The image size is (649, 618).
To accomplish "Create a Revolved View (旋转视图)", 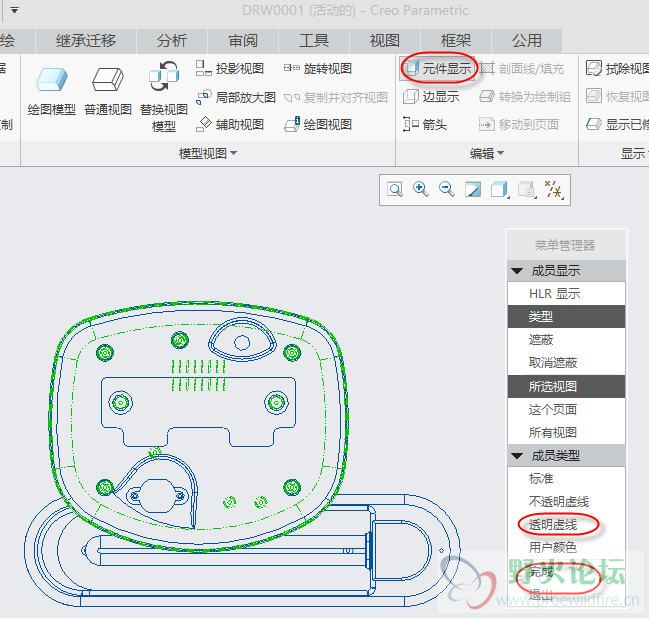I will tap(318, 68).
